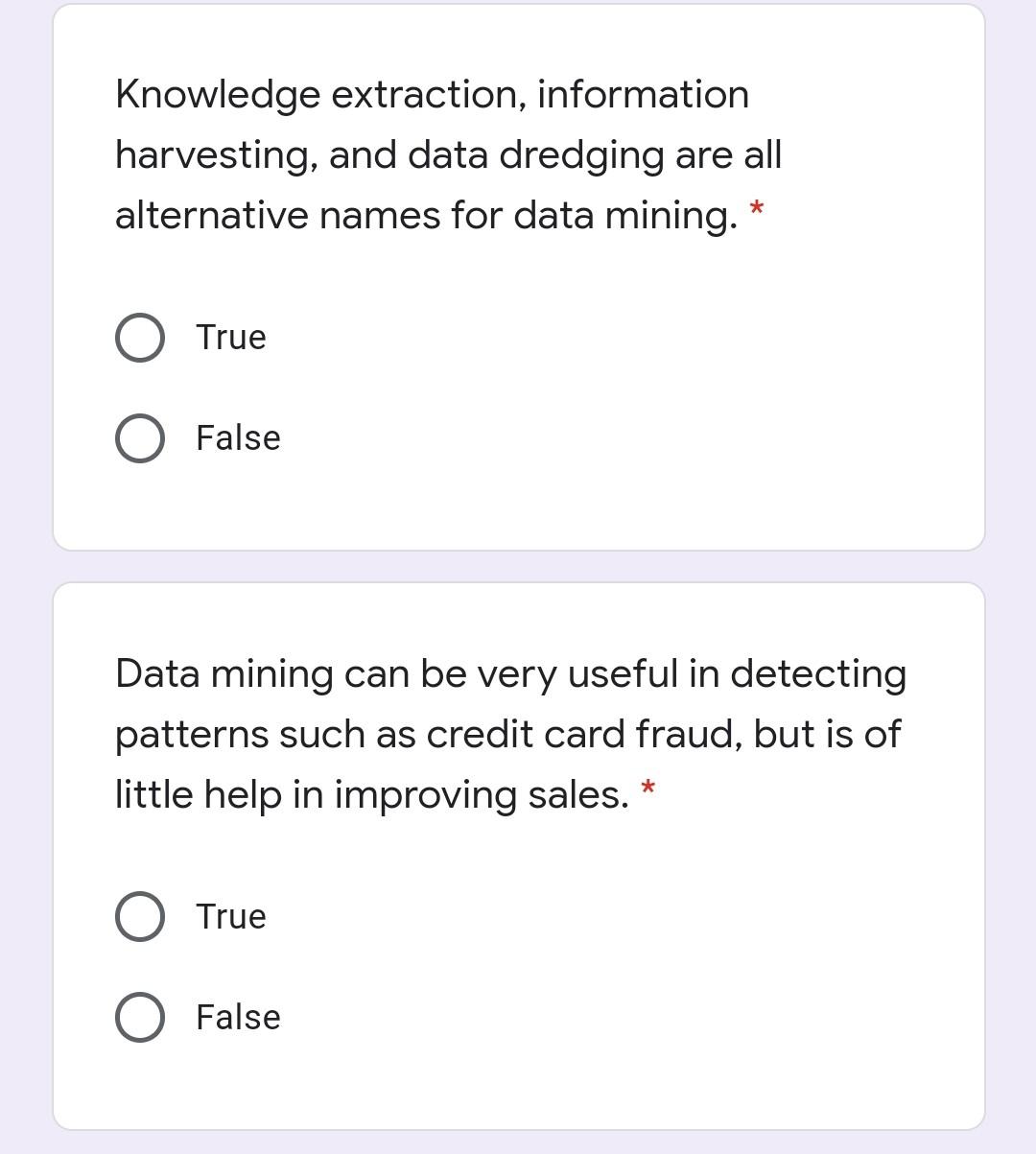This screenshot has height=1154, width=1036.
Task: Click the red required asterisk on the second question
Action: point(648,787)
